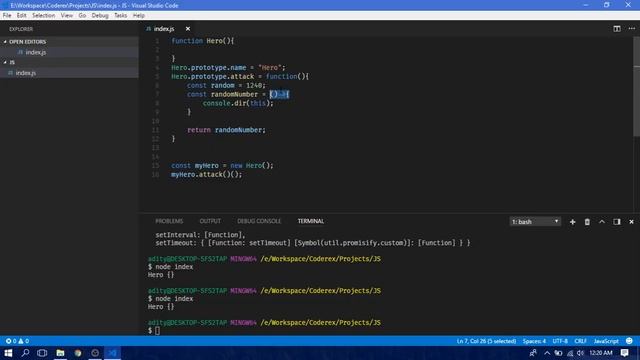Screen dimensions: 640x360
Task: Open the View menu
Action: coord(67,16)
